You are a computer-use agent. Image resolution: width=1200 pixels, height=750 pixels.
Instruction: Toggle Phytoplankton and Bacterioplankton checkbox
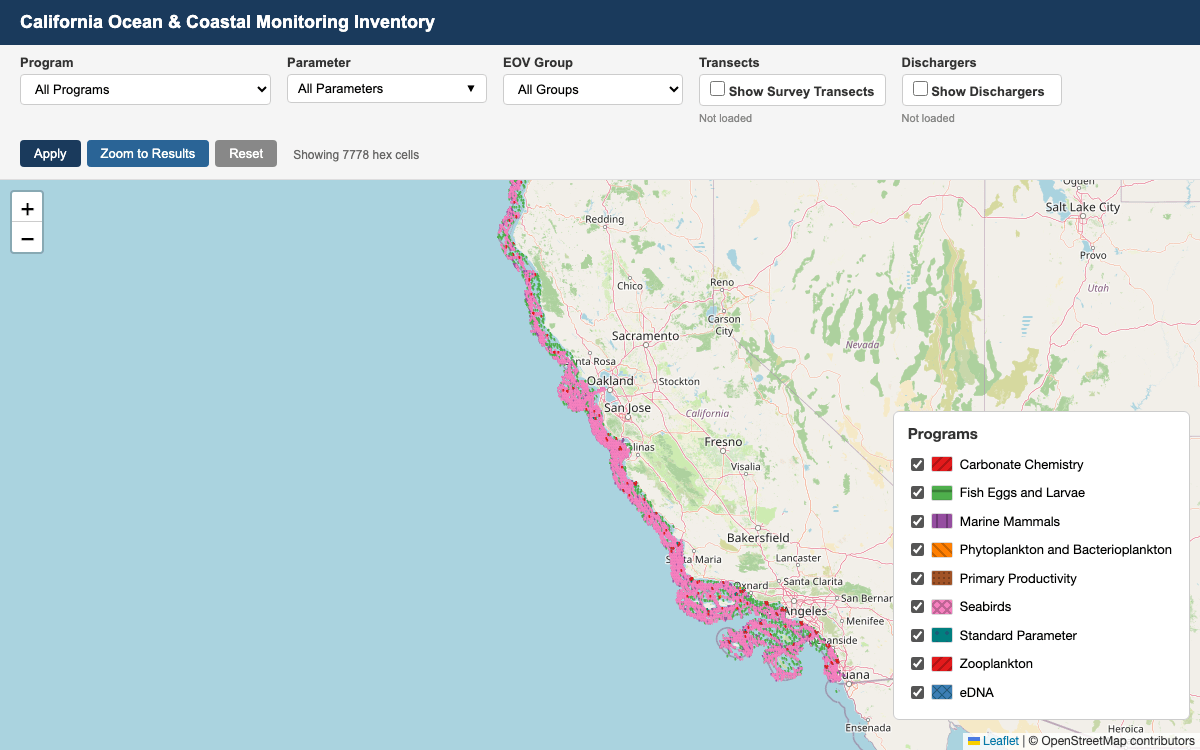917,550
